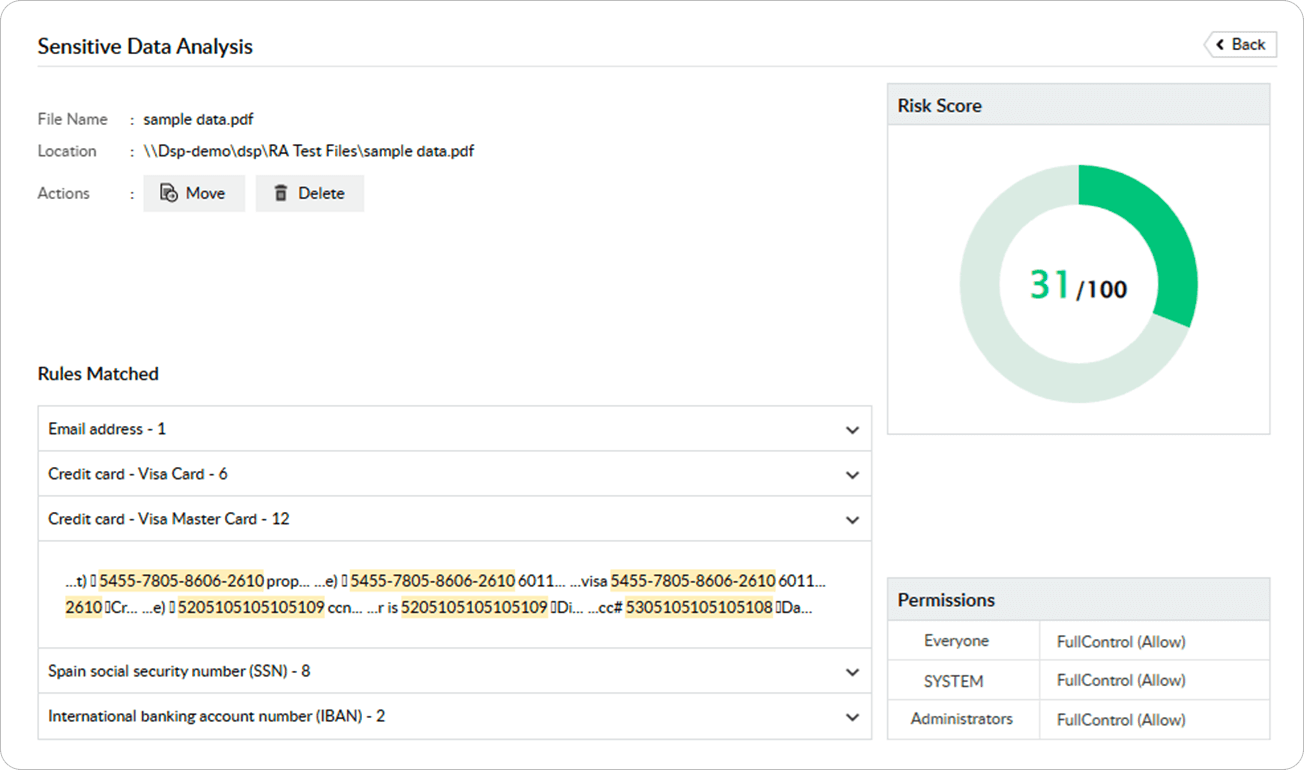The height and width of the screenshot is (770, 1304).
Task: Click the trash can Delete icon
Action: pos(282,192)
